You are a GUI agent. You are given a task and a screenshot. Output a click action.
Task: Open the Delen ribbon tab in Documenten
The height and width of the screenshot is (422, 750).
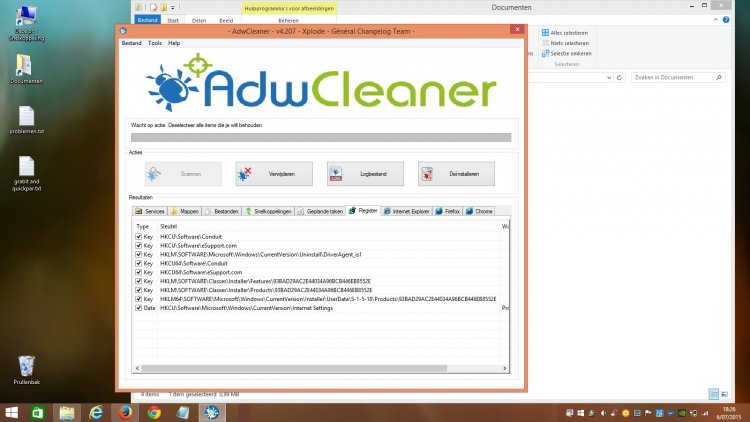point(199,21)
